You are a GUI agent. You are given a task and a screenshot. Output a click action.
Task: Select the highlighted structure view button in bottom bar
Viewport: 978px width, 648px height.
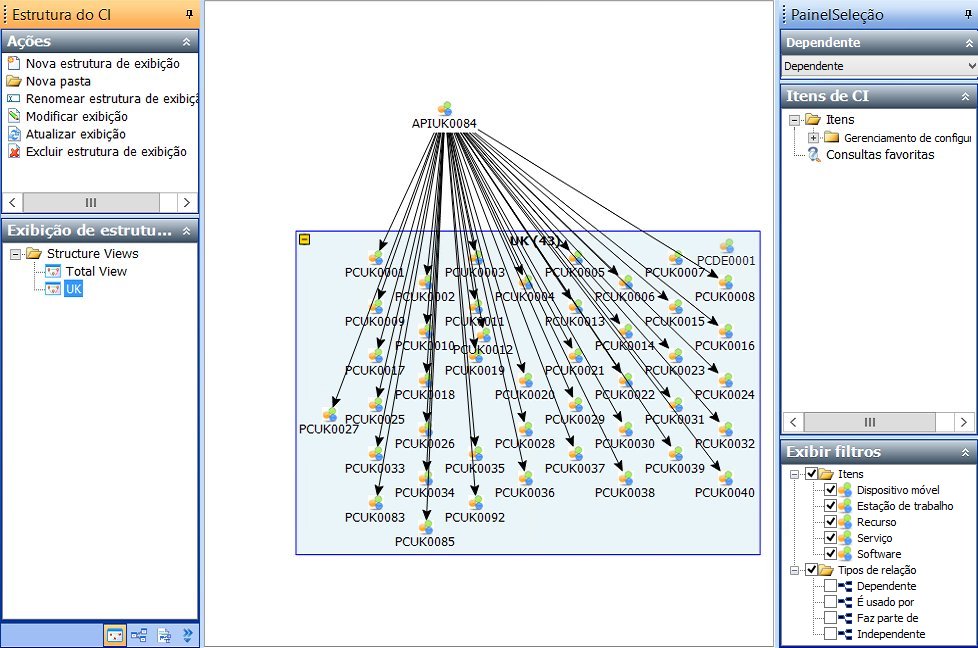coord(115,636)
